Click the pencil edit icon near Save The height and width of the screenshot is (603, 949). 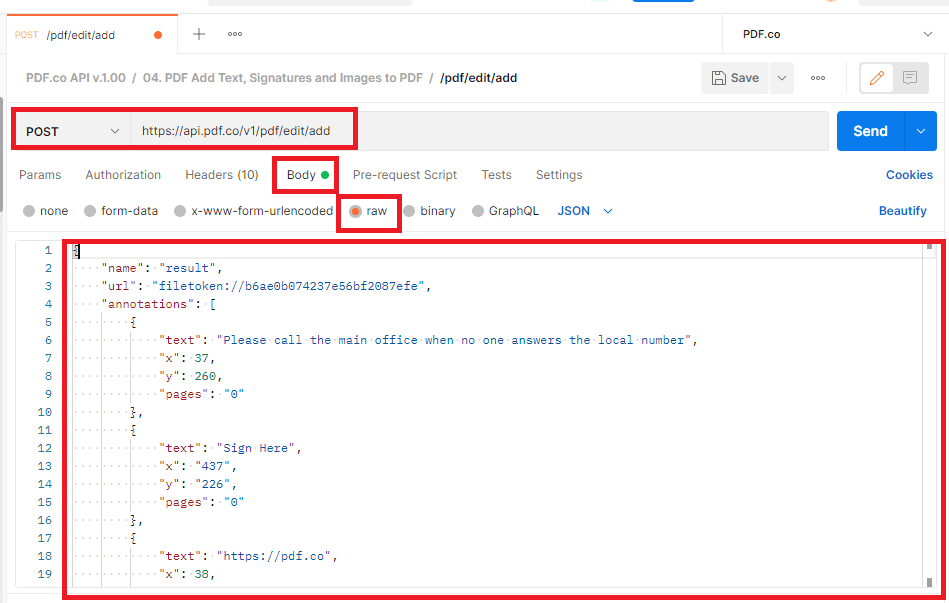point(876,77)
